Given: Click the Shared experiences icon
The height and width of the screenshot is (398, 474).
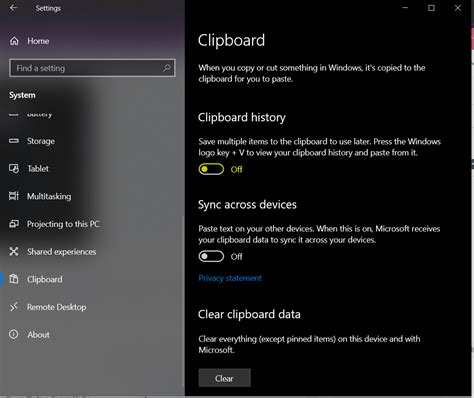Looking at the screenshot, I should point(14,251).
